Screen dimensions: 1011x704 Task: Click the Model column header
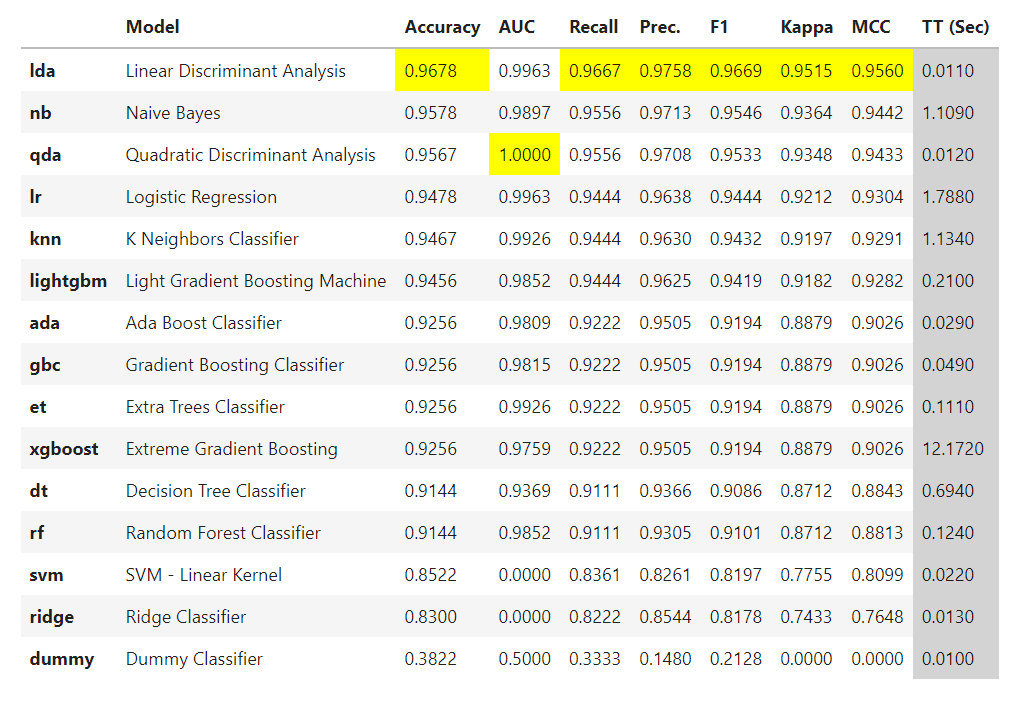pos(152,27)
